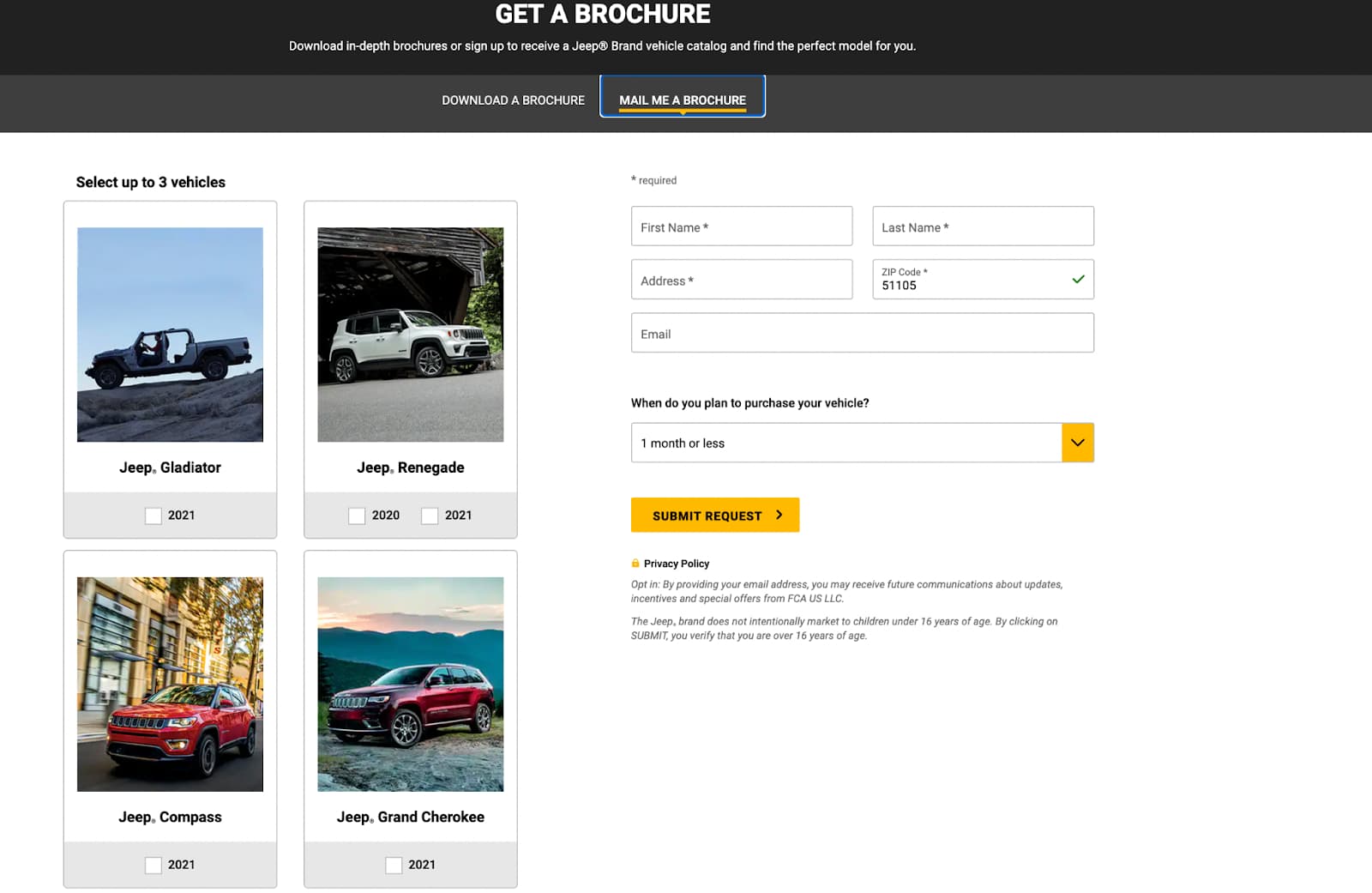
Task: Click the Jeep Grand Cherokee vehicle photo
Action: [x=410, y=684]
